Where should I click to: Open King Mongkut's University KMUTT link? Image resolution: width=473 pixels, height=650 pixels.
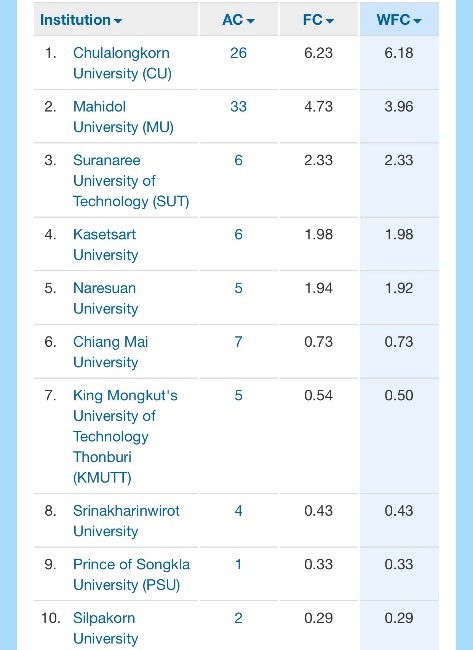tap(125, 437)
